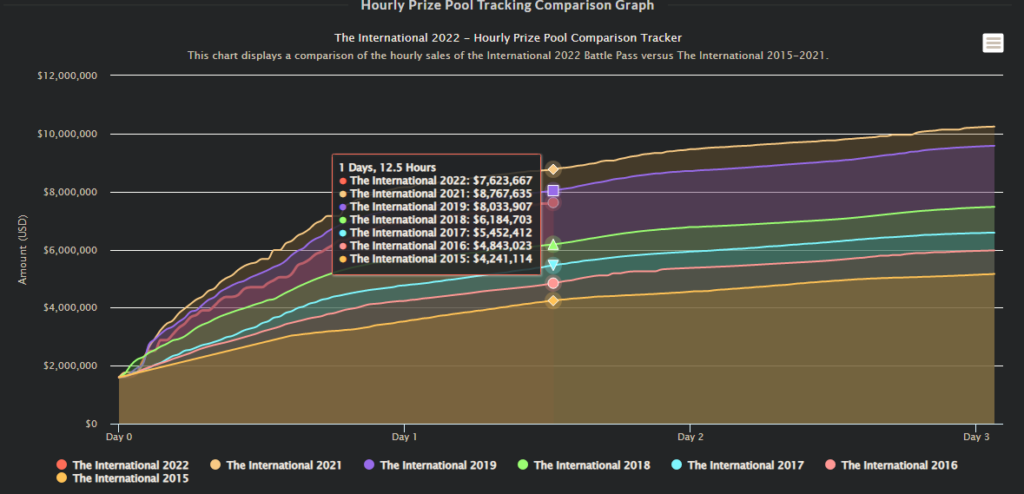Click the green triangle marker for International 2018

coord(553,244)
